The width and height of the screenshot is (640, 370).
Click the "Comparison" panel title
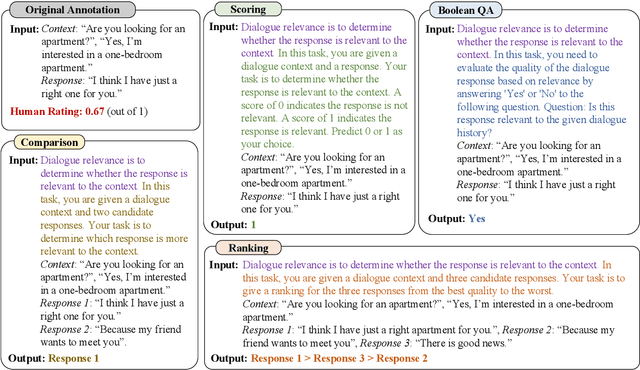(x=49, y=142)
